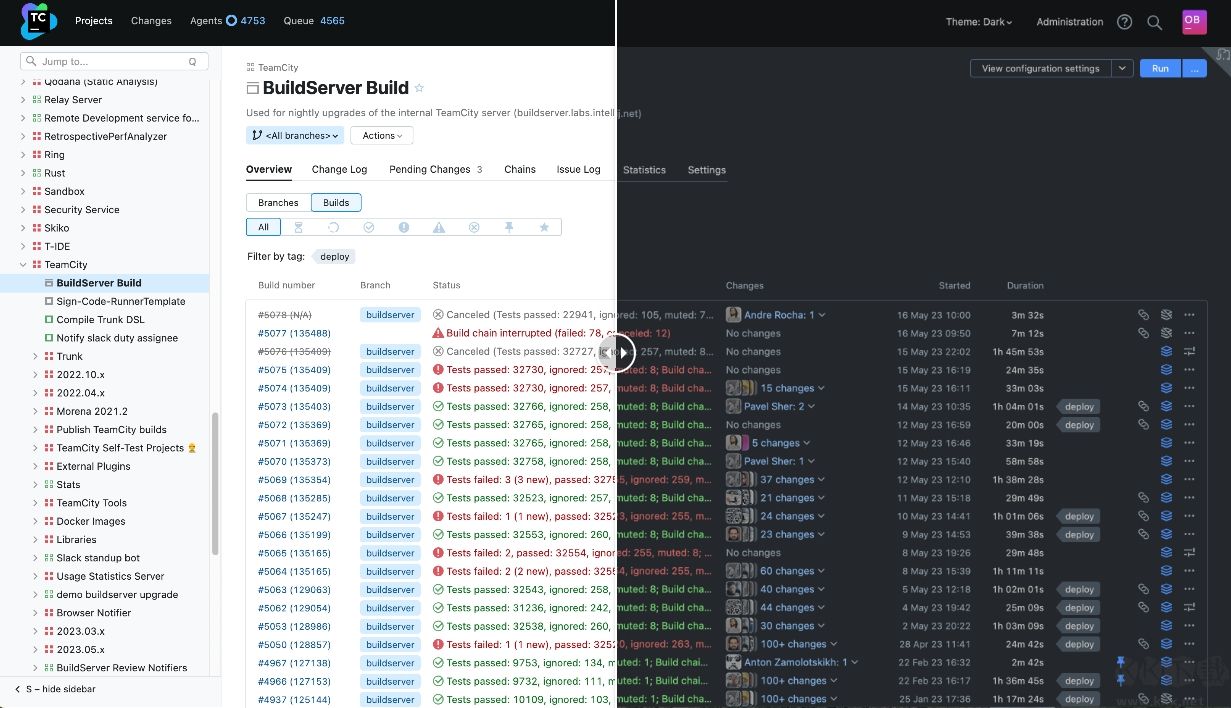
Task: Open the Changes item in the header
Action: 151,20
